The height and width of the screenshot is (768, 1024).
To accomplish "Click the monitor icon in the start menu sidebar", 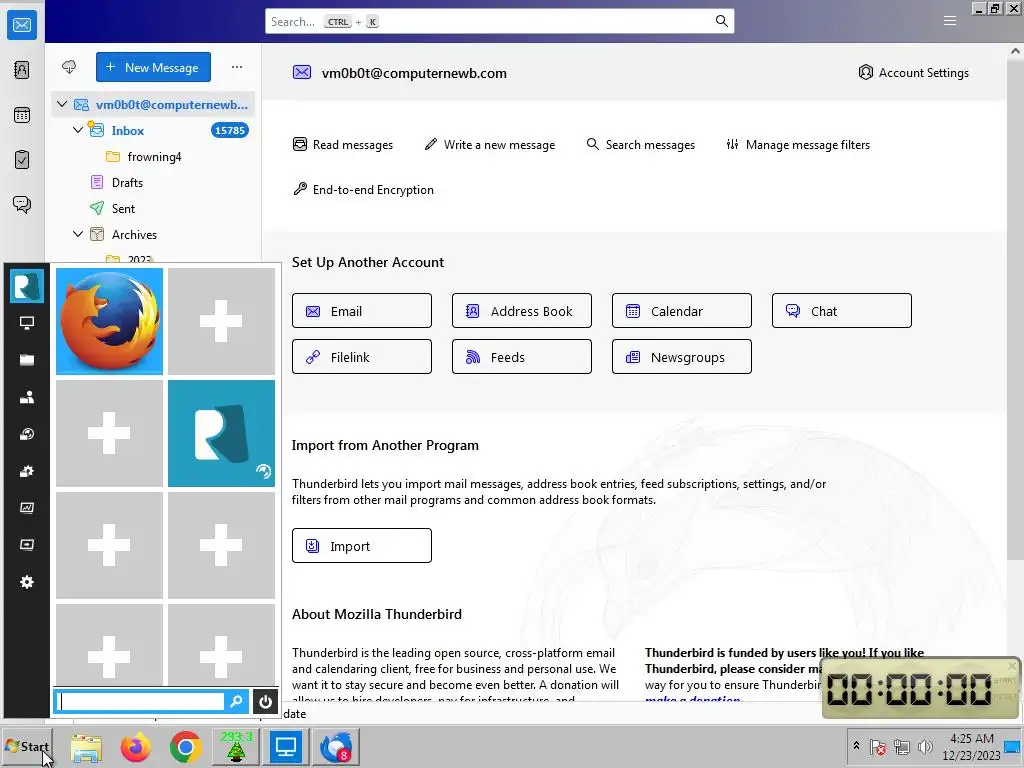I will pyautogui.click(x=27, y=323).
